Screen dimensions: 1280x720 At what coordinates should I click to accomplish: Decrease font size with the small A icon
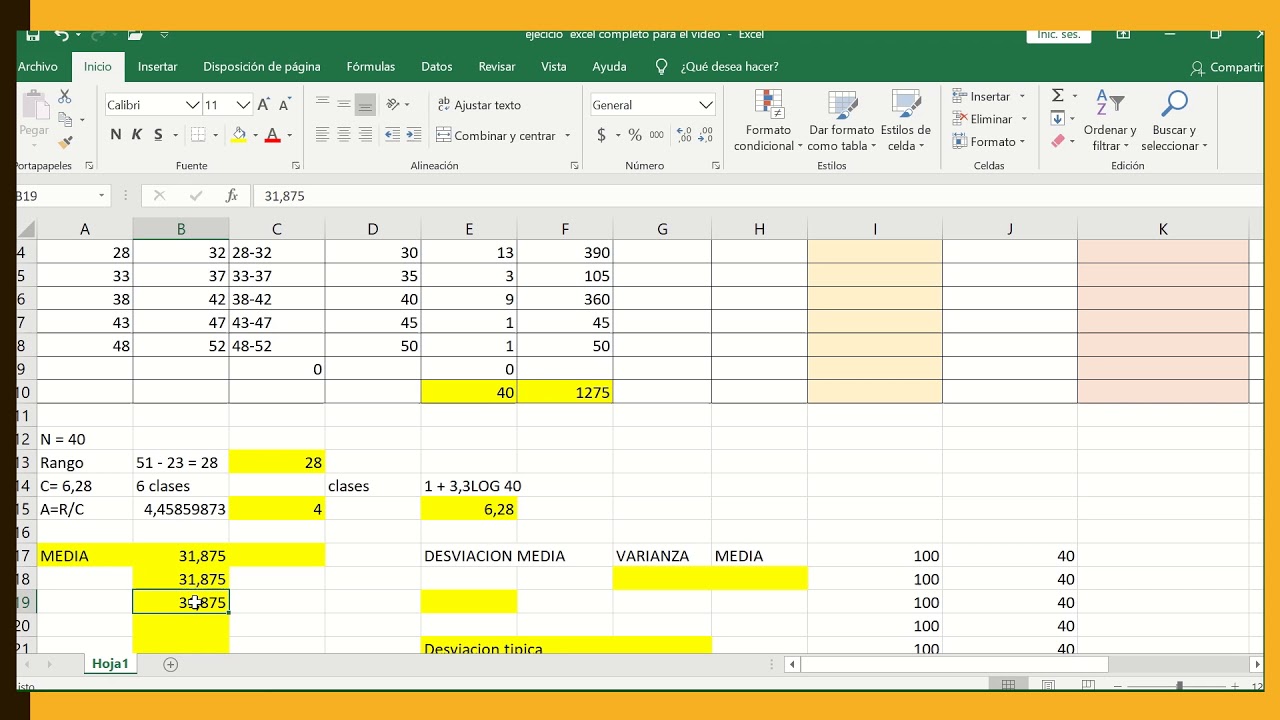click(285, 105)
